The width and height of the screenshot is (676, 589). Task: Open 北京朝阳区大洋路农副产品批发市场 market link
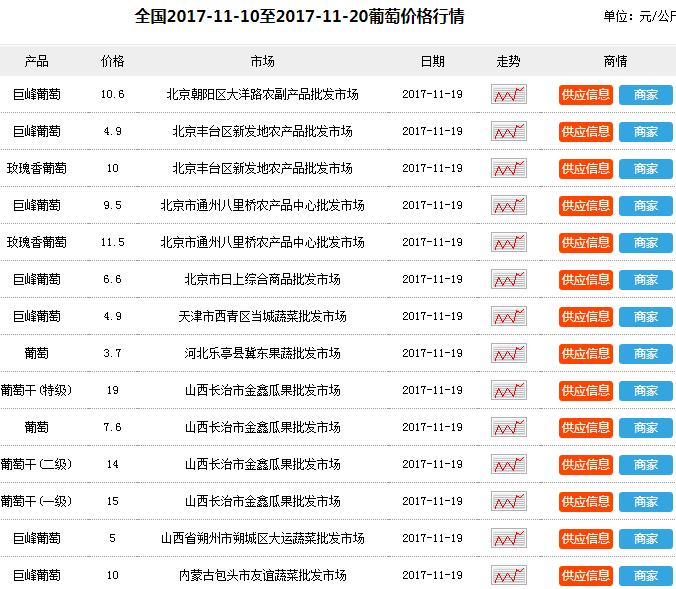262,95
